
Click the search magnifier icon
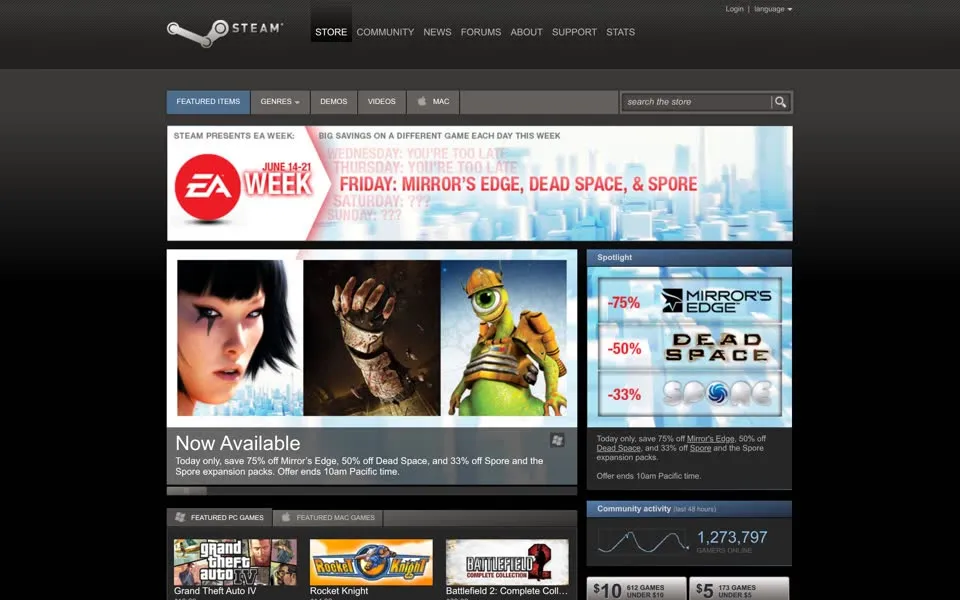[780, 102]
